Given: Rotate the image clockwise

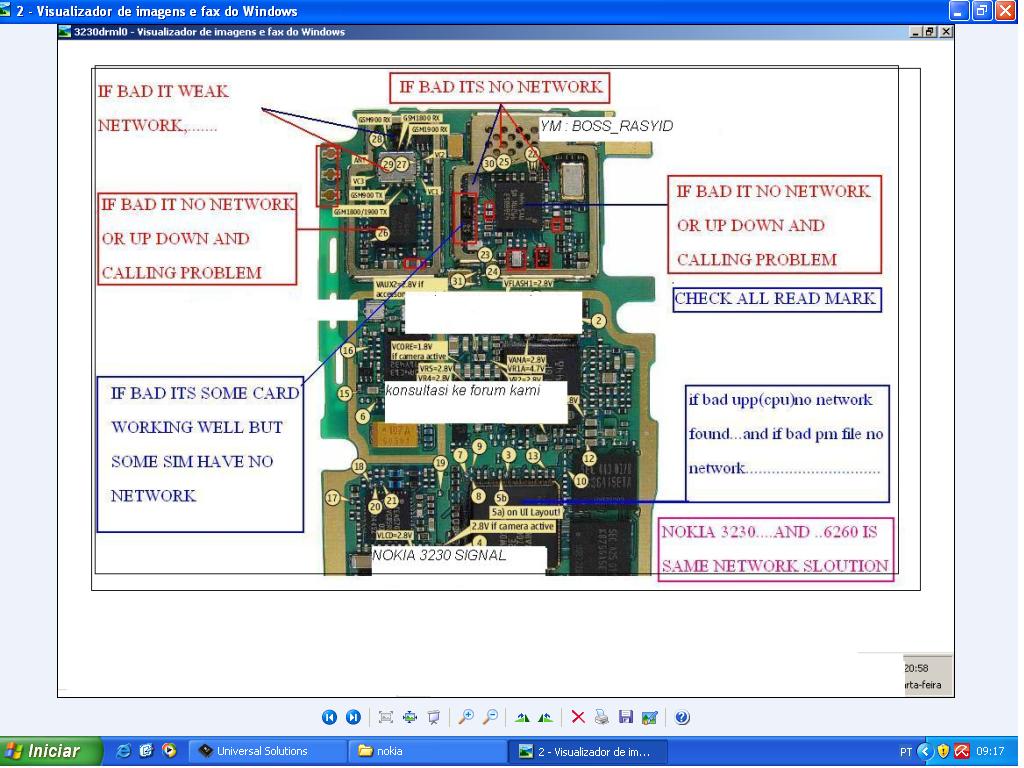Looking at the screenshot, I should pyautogui.click(x=522, y=717).
